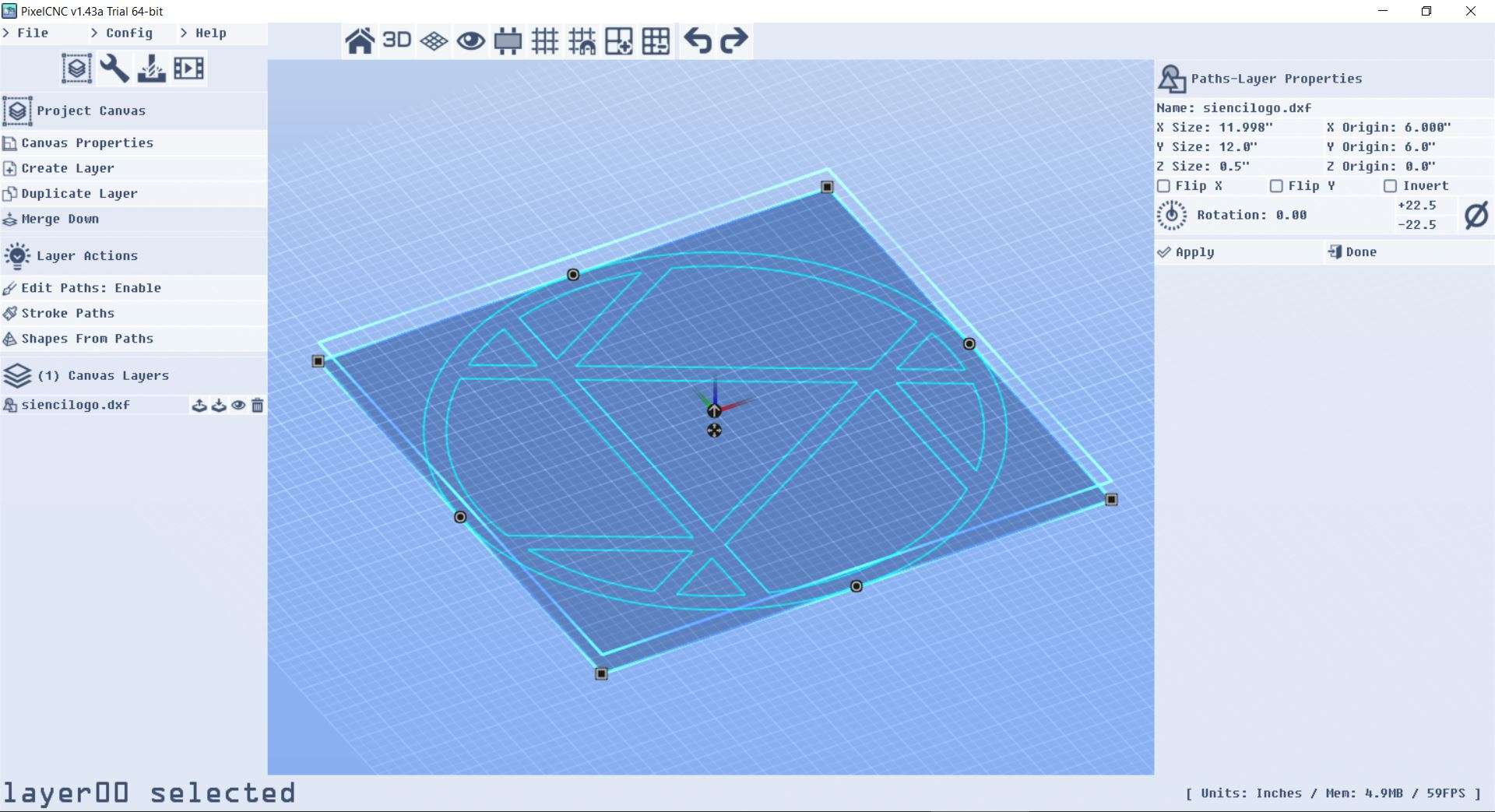This screenshot has width=1495, height=812.
Task: Open Canvas Properties
Action: 133,143
